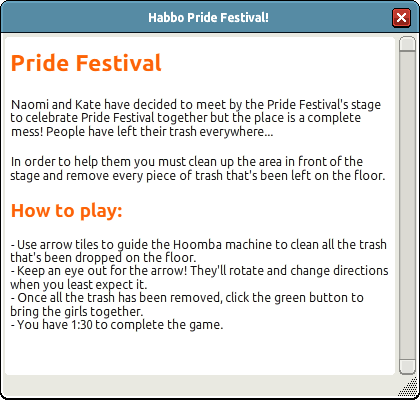The height and width of the screenshot is (400, 420).
Task: Click the "Once all the trash" instruction line
Action: coord(187,304)
